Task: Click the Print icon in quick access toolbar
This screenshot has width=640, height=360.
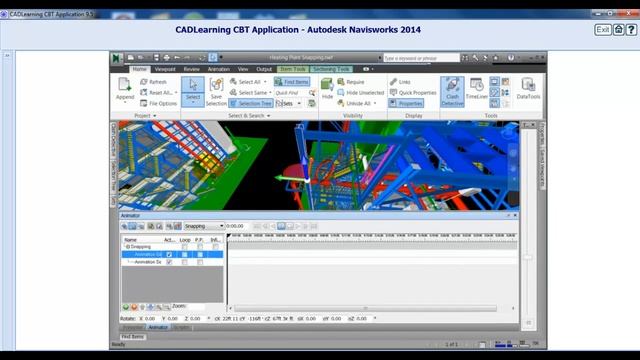Action: point(167,58)
